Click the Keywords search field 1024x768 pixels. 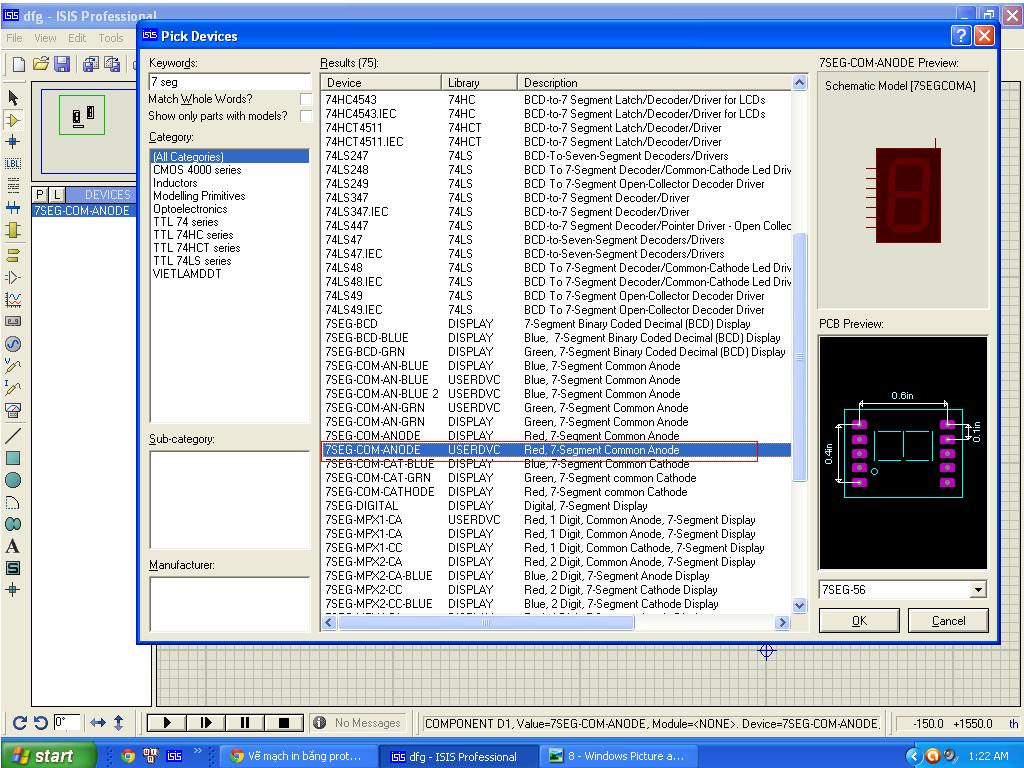[x=229, y=82]
